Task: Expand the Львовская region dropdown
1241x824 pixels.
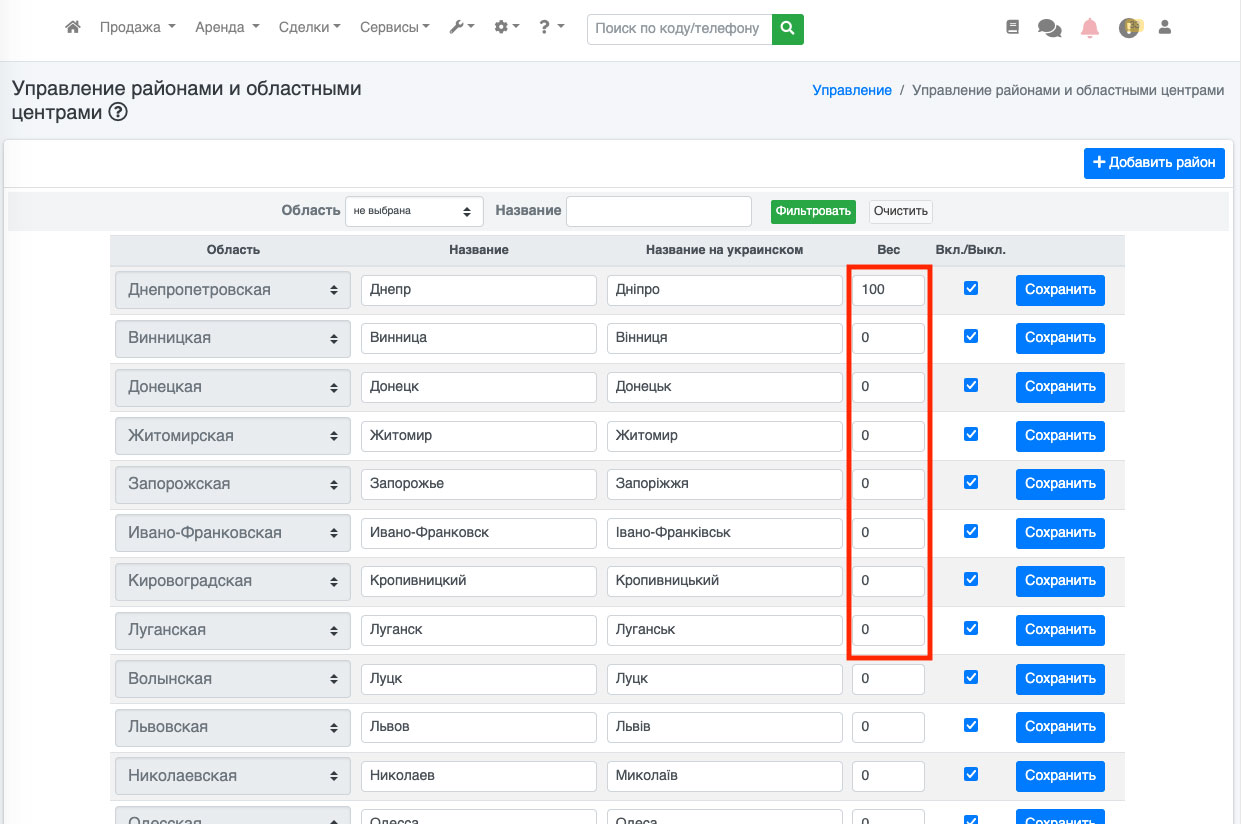Action: [x=233, y=727]
